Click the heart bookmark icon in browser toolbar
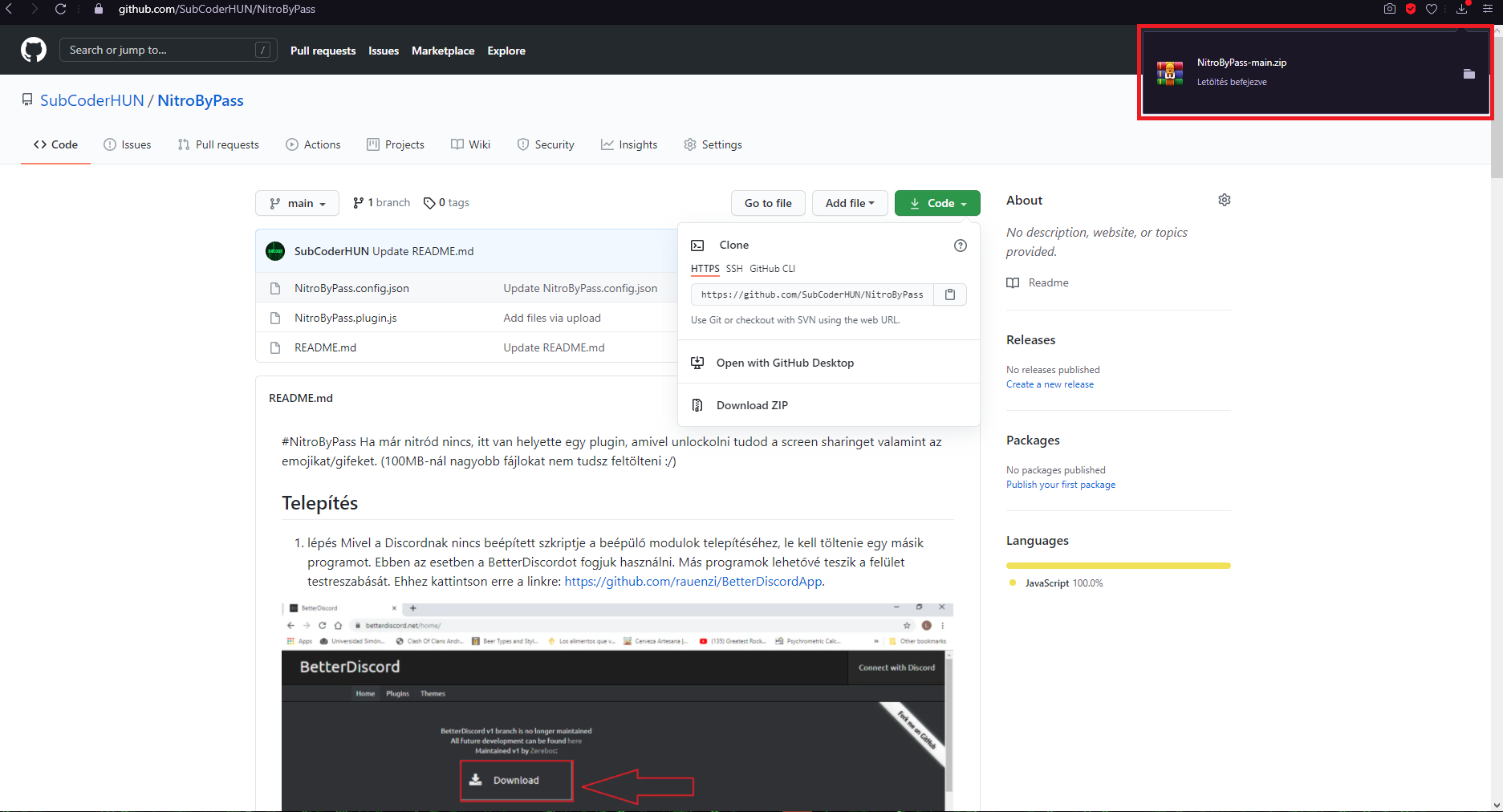 pyautogui.click(x=1432, y=9)
